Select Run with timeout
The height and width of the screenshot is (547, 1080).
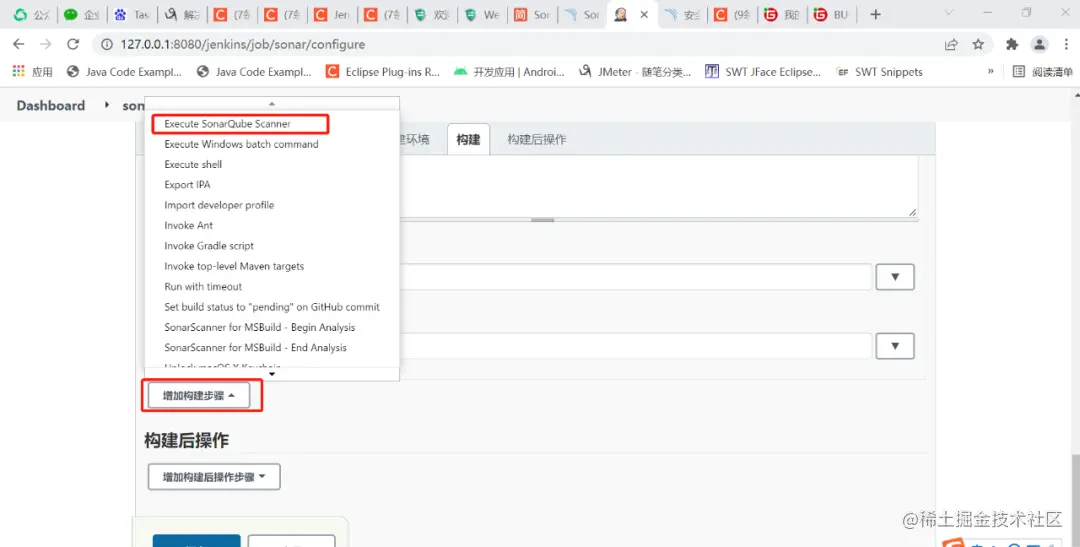tap(203, 286)
